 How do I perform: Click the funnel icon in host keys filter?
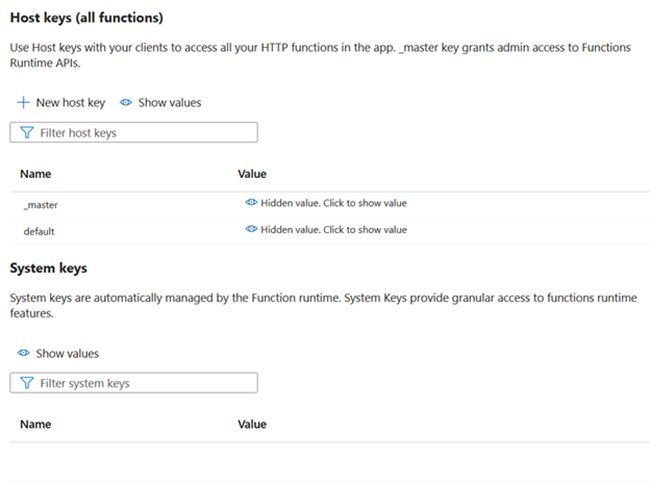(27, 132)
